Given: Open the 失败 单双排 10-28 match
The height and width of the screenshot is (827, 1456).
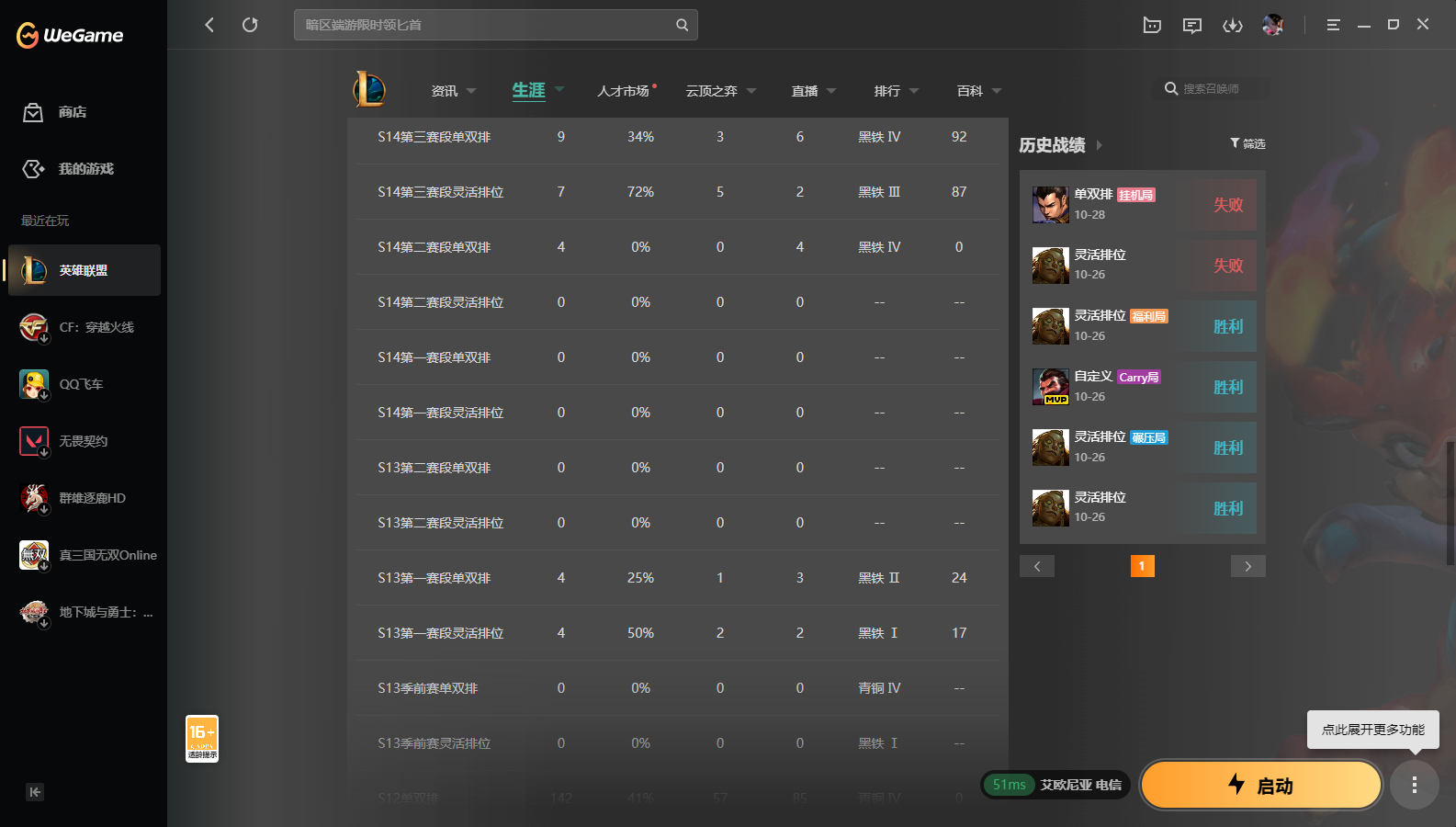Looking at the screenshot, I should click(x=1143, y=205).
